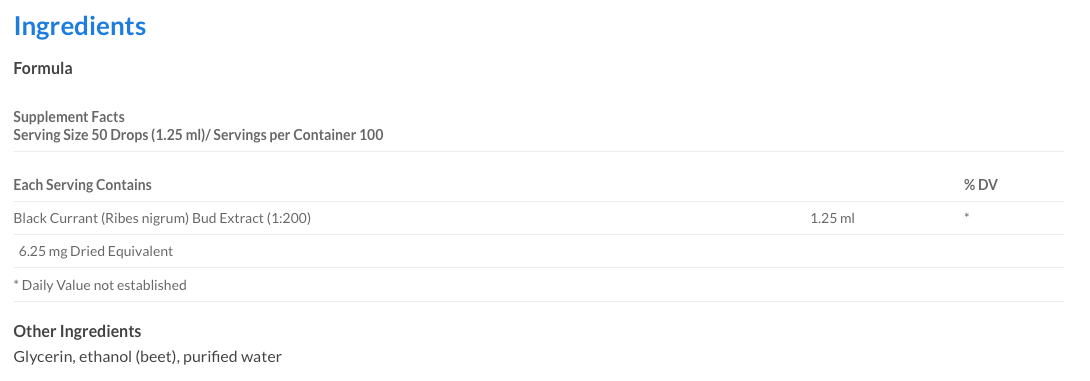This screenshot has width=1090, height=381.
Task: Click the Each Serving Contains header
Action: point(83,185)
